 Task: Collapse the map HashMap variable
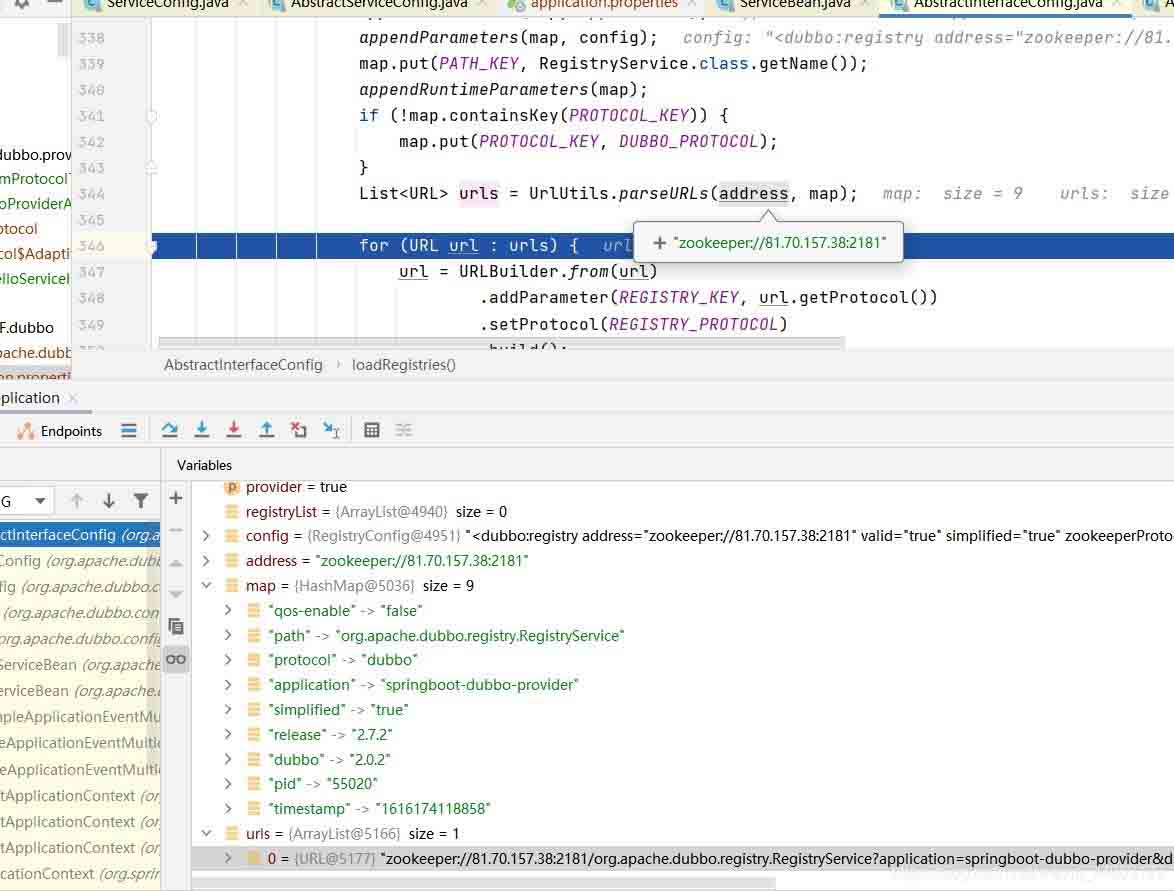click(206, 586)
